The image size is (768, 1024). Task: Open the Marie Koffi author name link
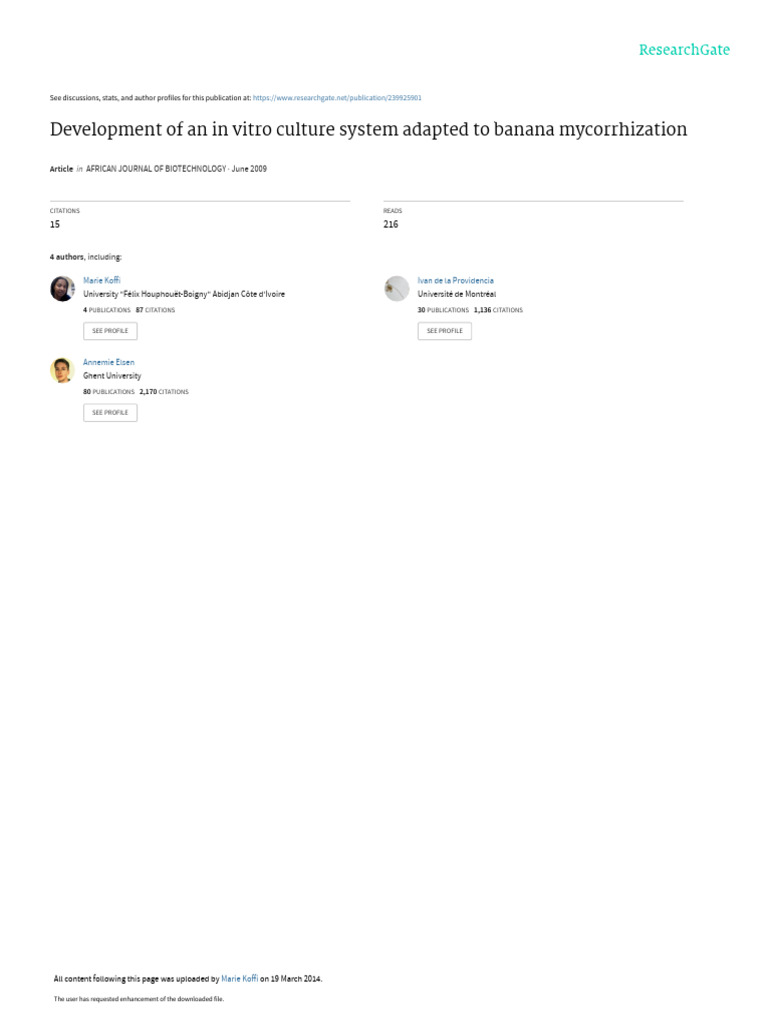[x=102, y=280]
